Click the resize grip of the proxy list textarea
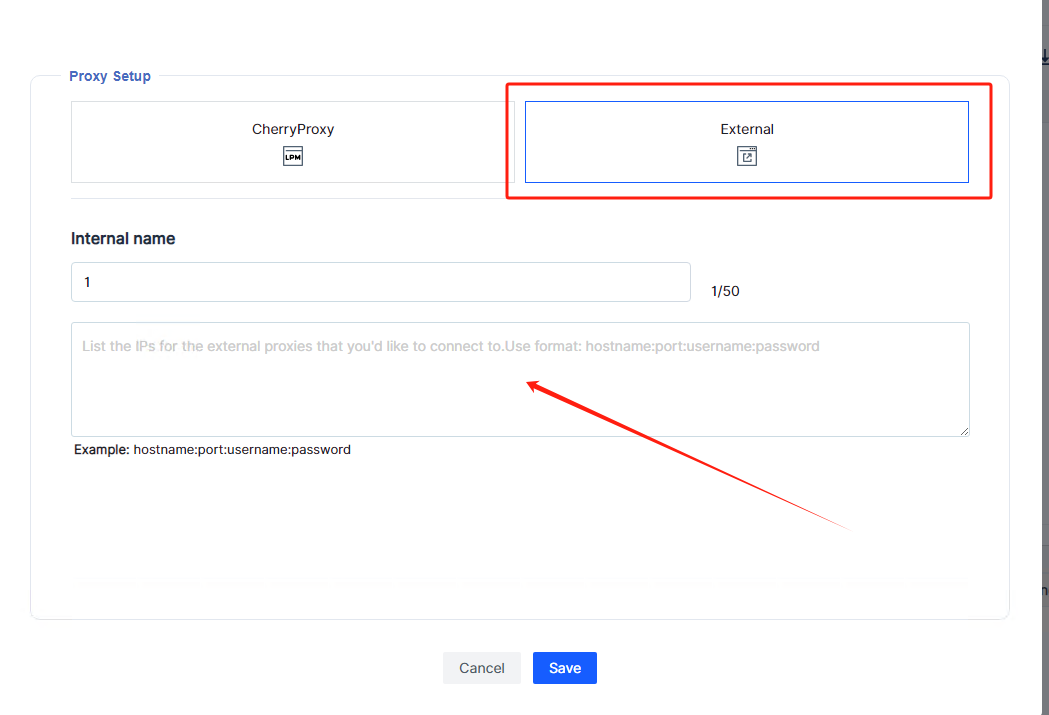This screenshot has width=1049, height=715. point(964,431)
